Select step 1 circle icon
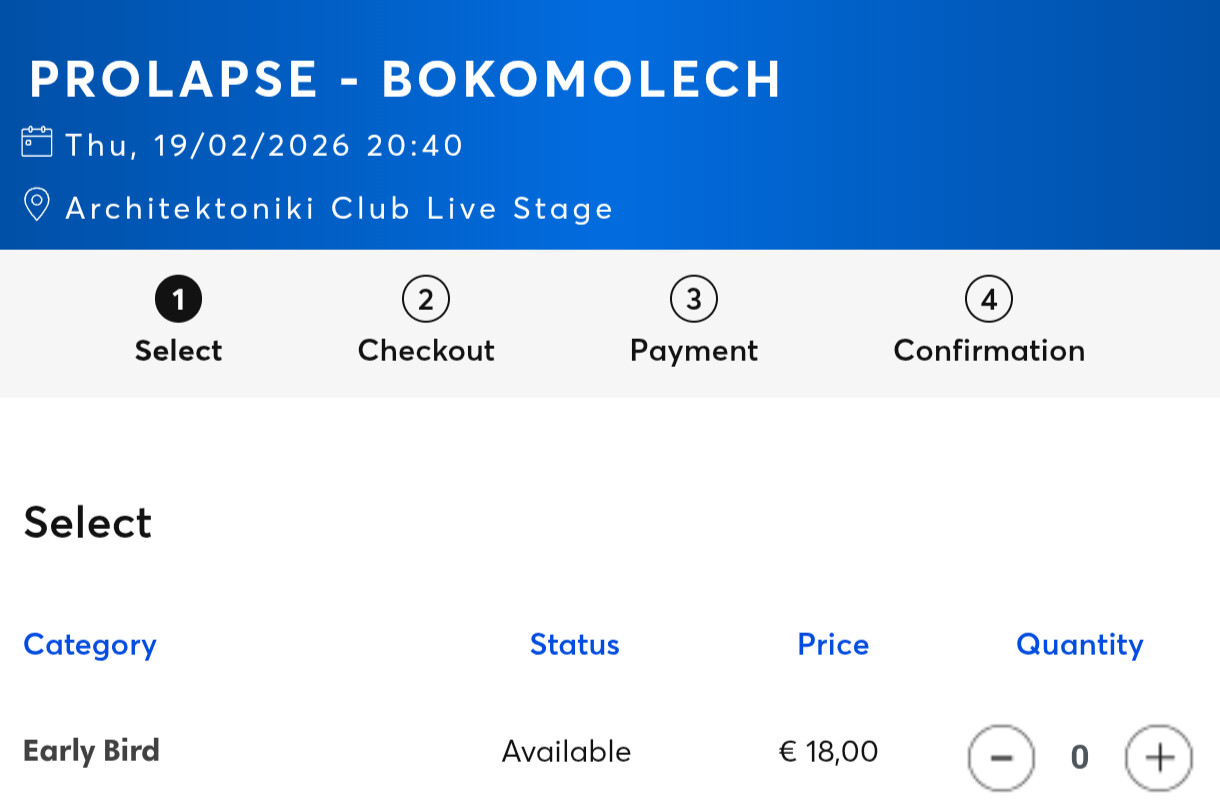The width and height of the screenshot is (1220, 807). tap(178, 299)
